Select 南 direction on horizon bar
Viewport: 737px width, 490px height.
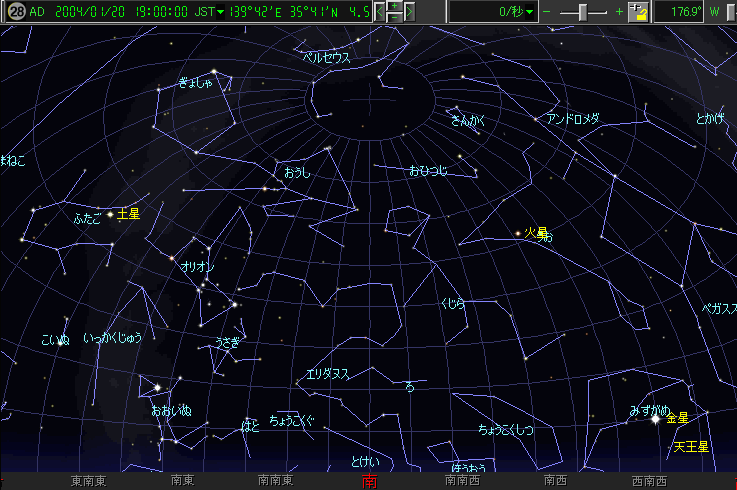369,482
